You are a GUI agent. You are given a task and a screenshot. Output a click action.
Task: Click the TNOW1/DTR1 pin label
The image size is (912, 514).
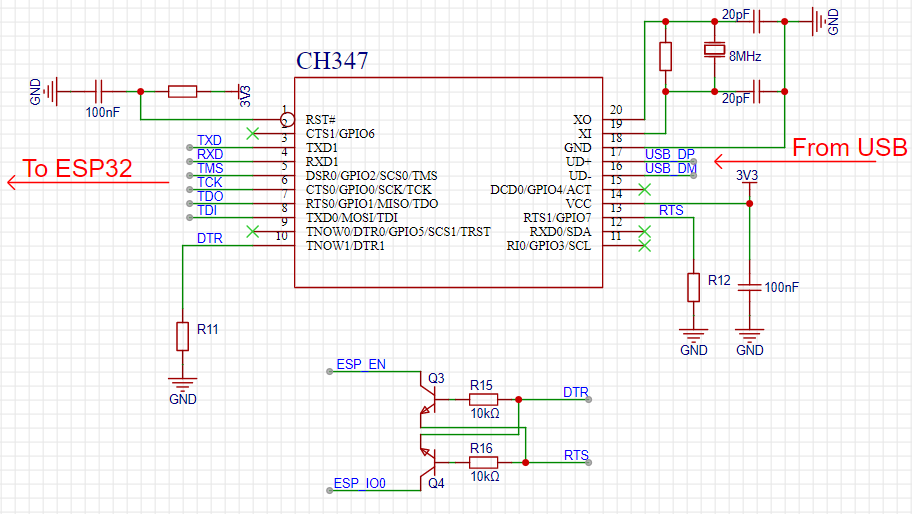tap(345, 245)
